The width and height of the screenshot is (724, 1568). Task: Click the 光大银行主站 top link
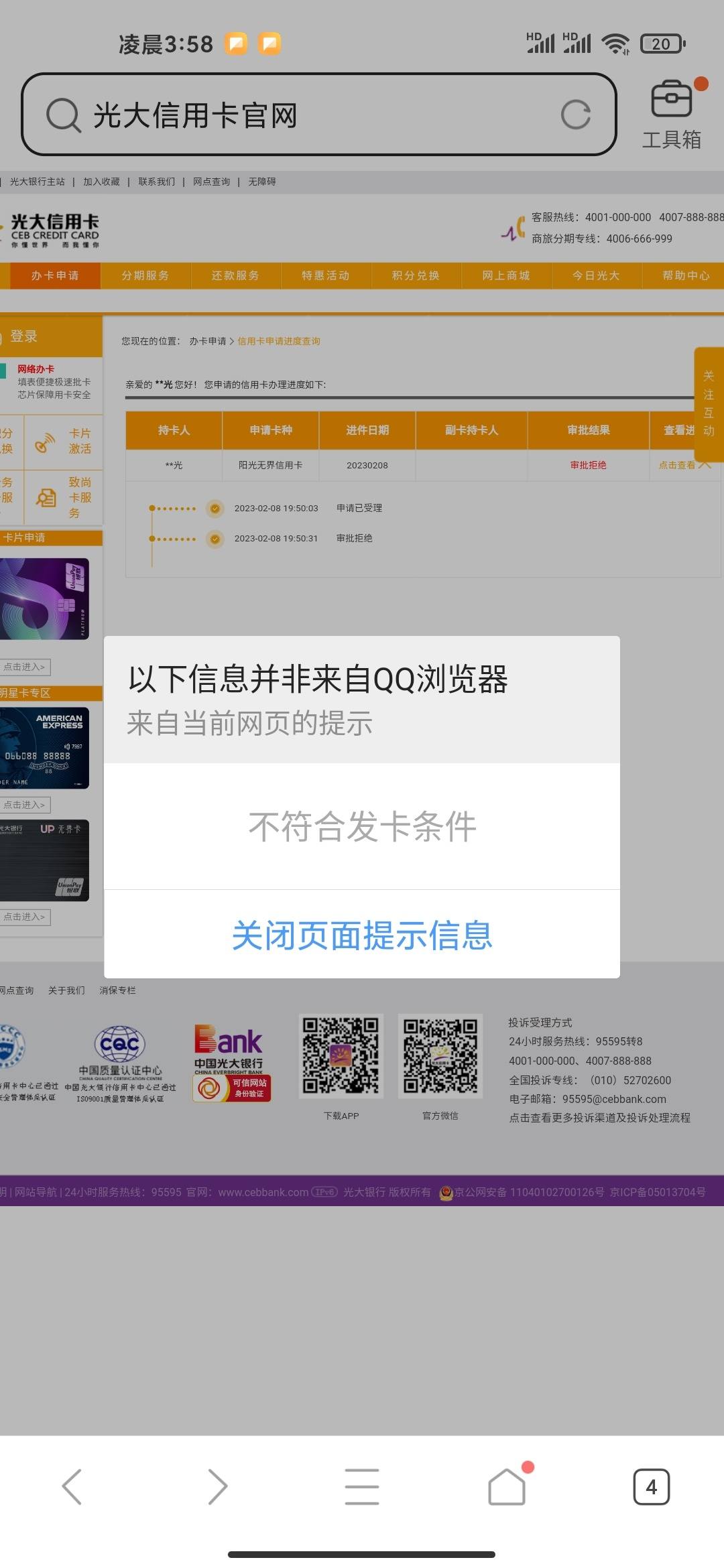(38, 182)
